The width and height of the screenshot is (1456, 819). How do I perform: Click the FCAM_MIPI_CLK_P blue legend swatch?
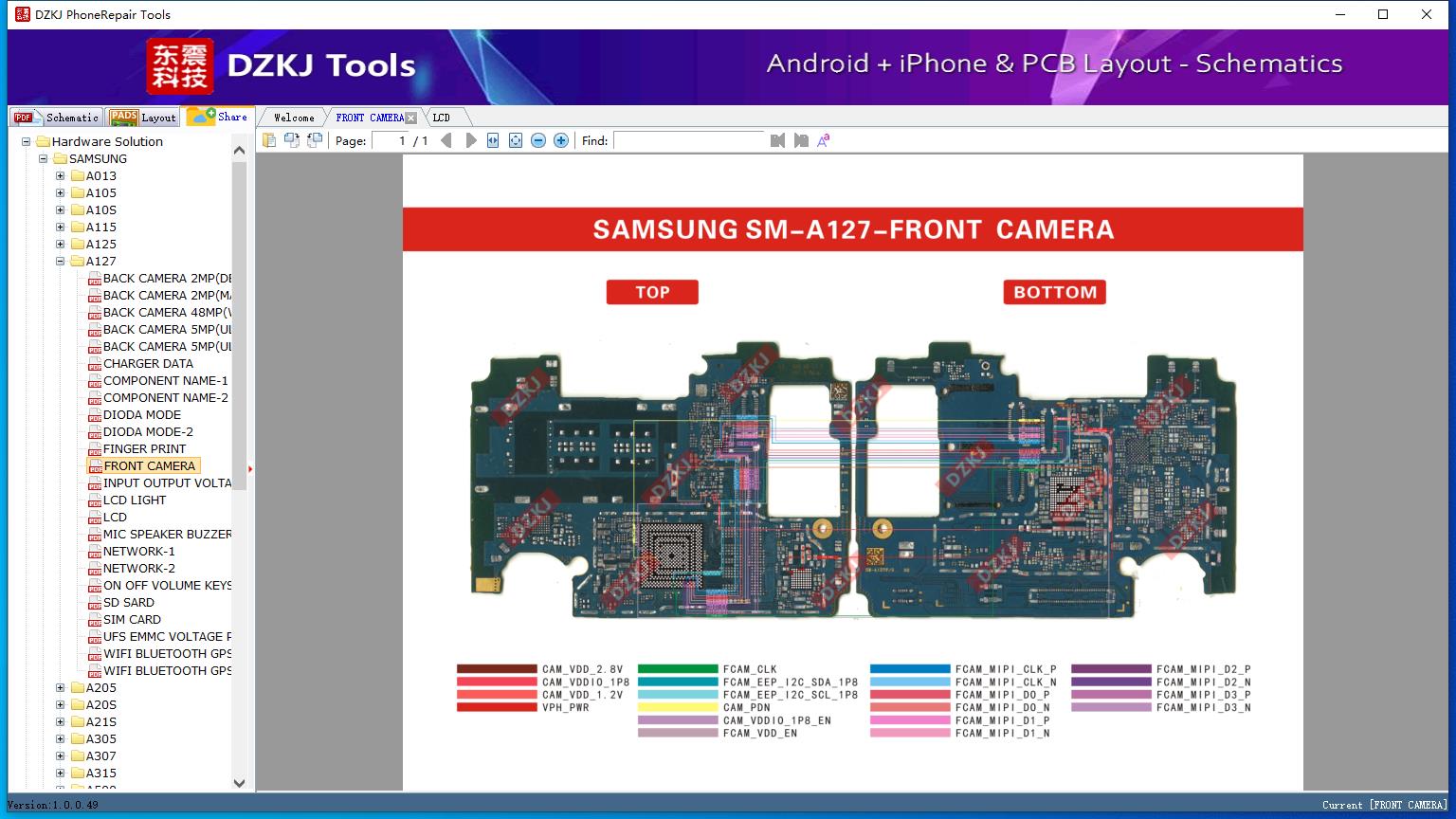[x=910, y=669]
